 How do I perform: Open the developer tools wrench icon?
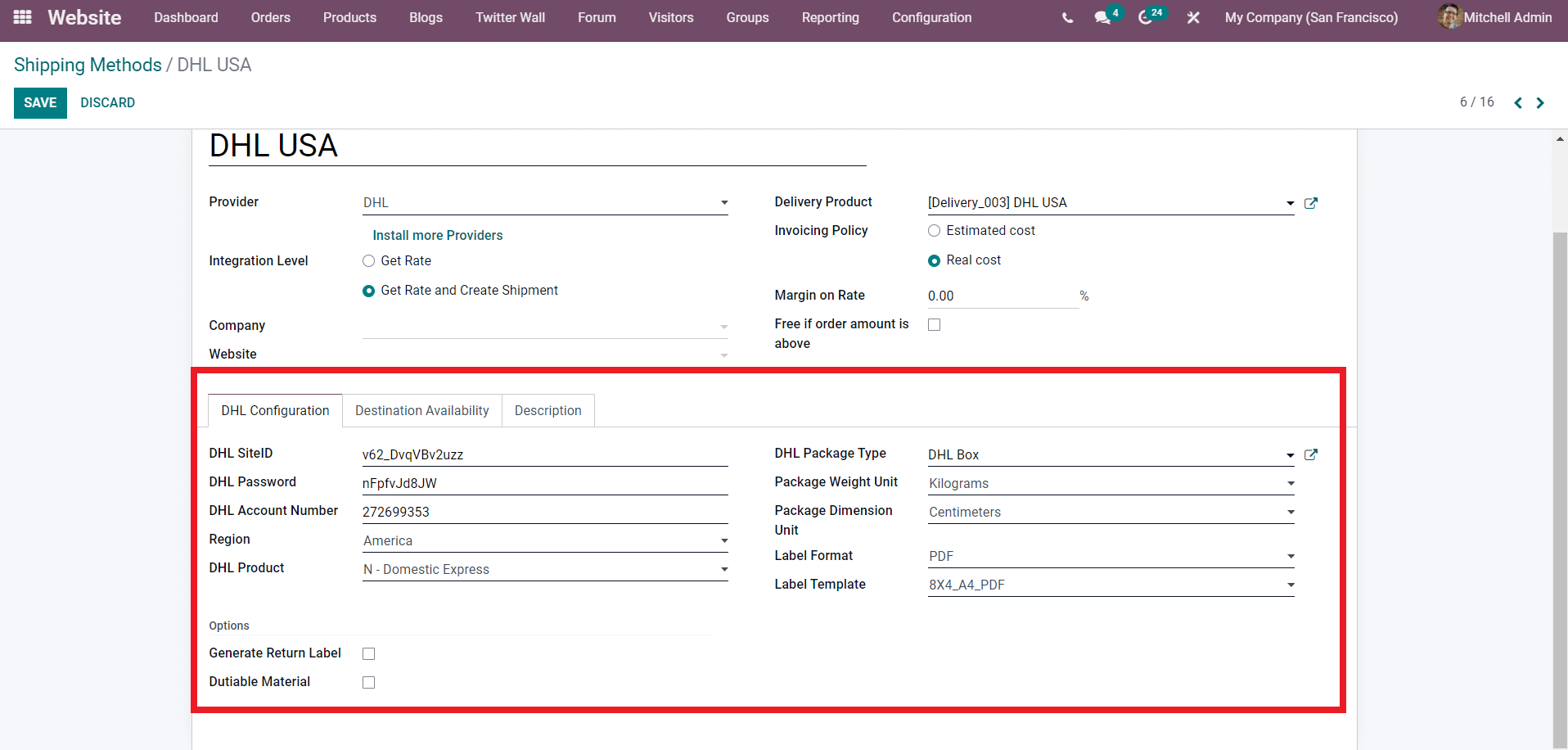[x=1192, y=16]
